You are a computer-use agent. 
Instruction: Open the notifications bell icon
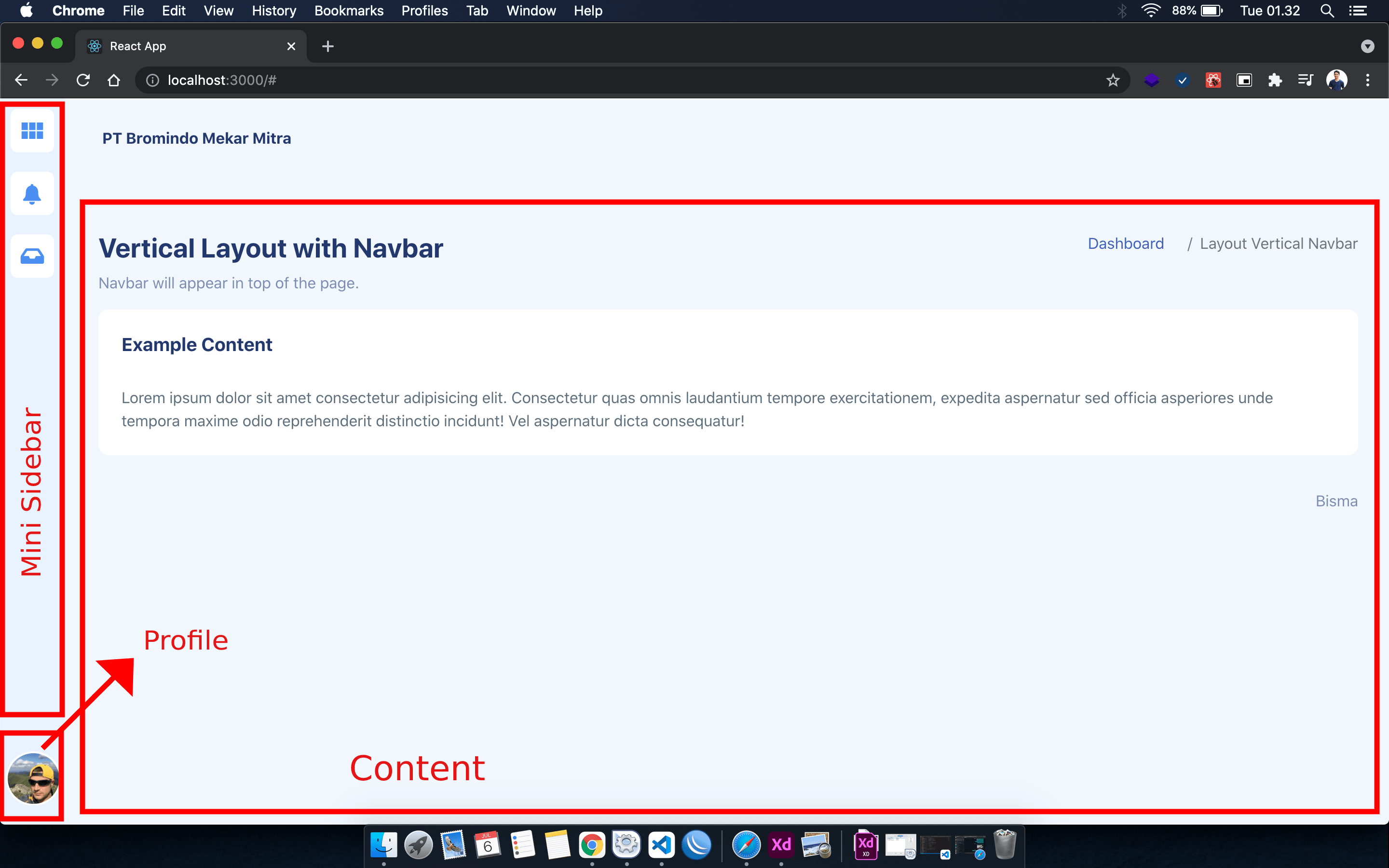click(32, 194)
